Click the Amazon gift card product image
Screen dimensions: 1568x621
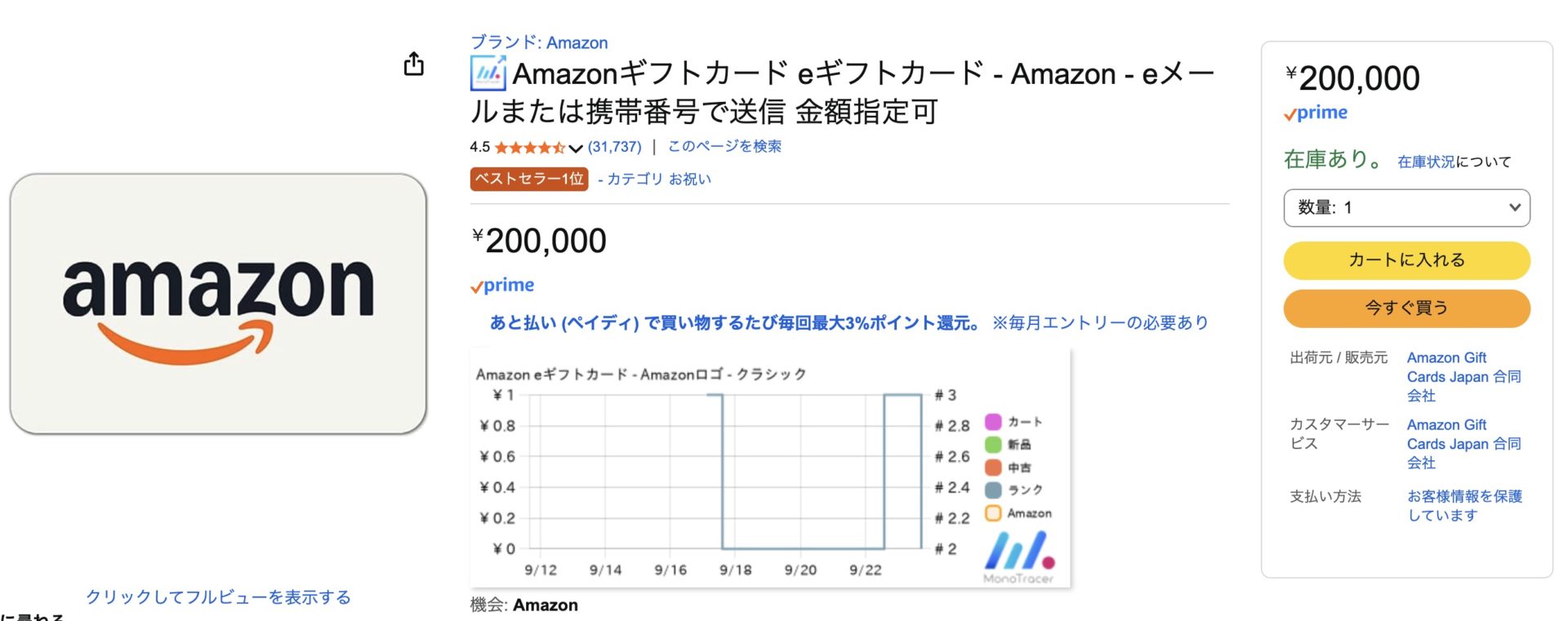[218, 304]
